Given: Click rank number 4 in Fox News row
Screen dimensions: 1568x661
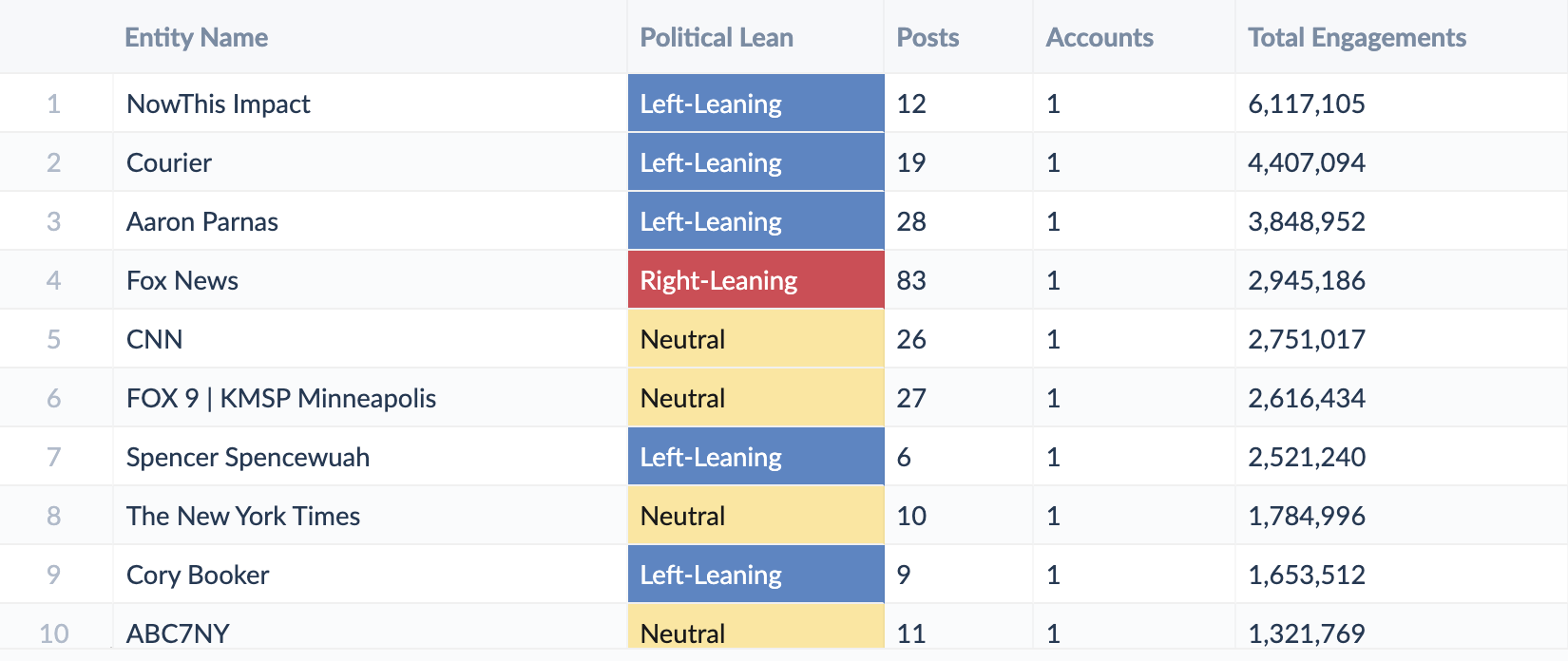Looking at the screenshot, I should (x=53, y=281).
